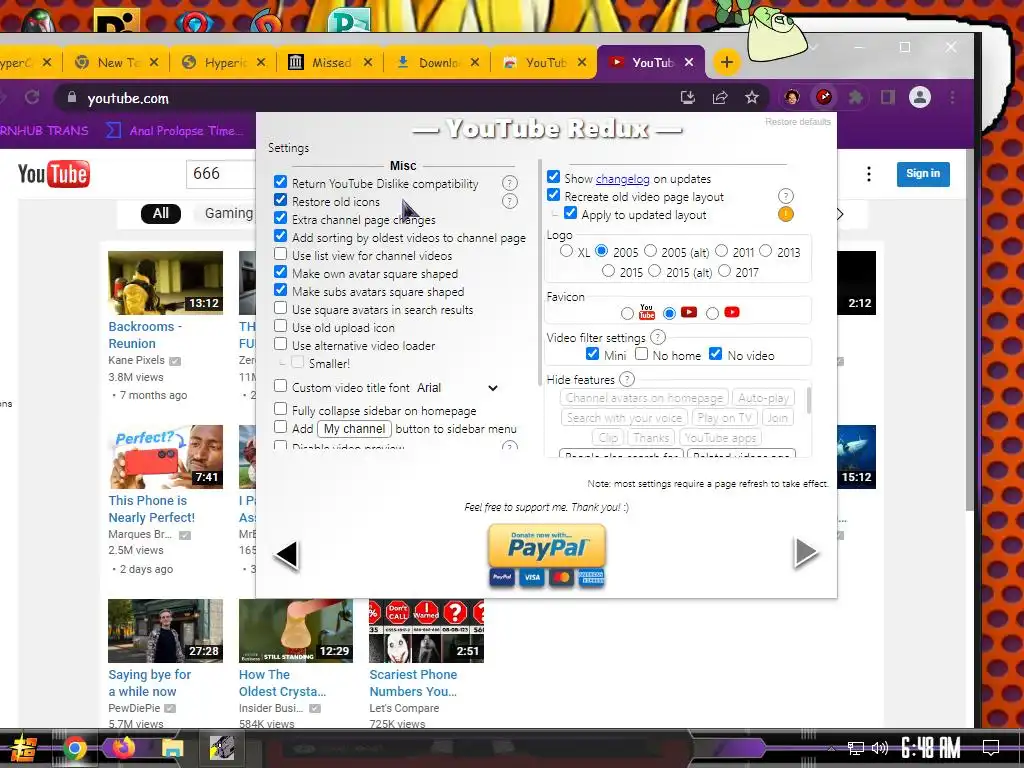This screenshot has height=768, width=1024.
Task: Click the settings column scrollbar
Action: pos(539,272)
